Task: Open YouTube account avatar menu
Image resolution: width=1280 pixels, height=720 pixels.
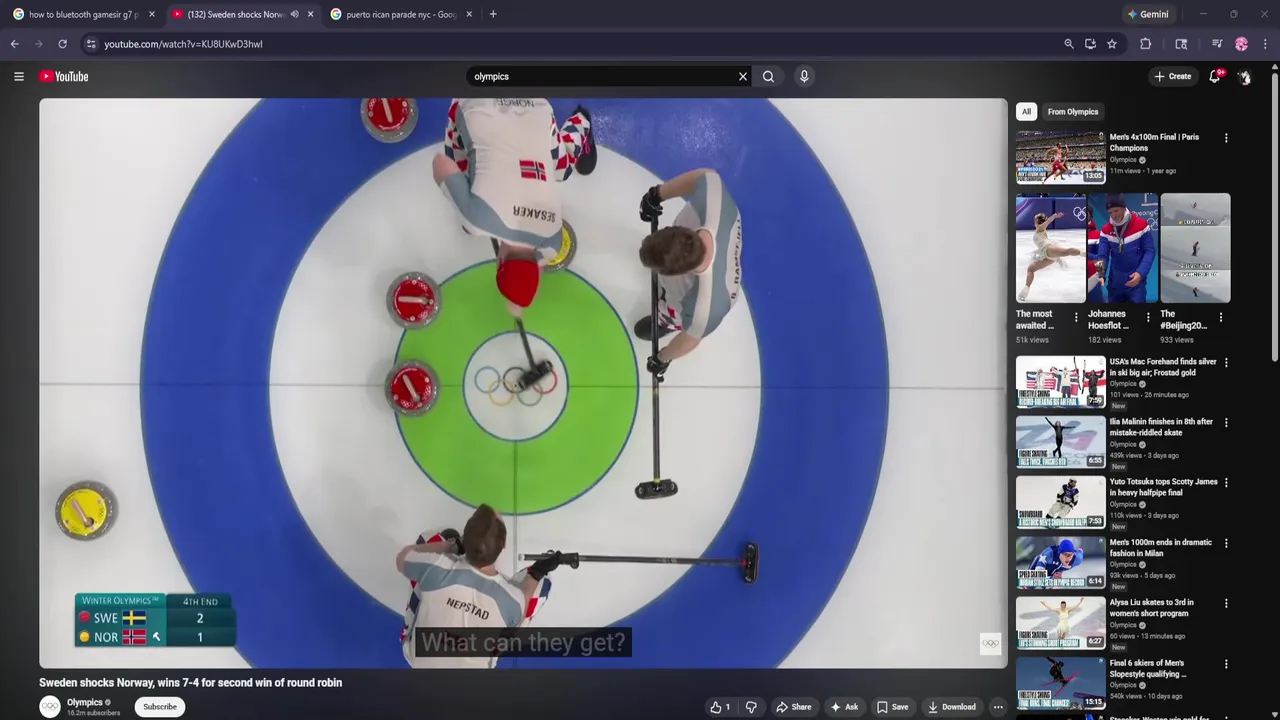Action: pyautogui.click(x=1244, y=76)
